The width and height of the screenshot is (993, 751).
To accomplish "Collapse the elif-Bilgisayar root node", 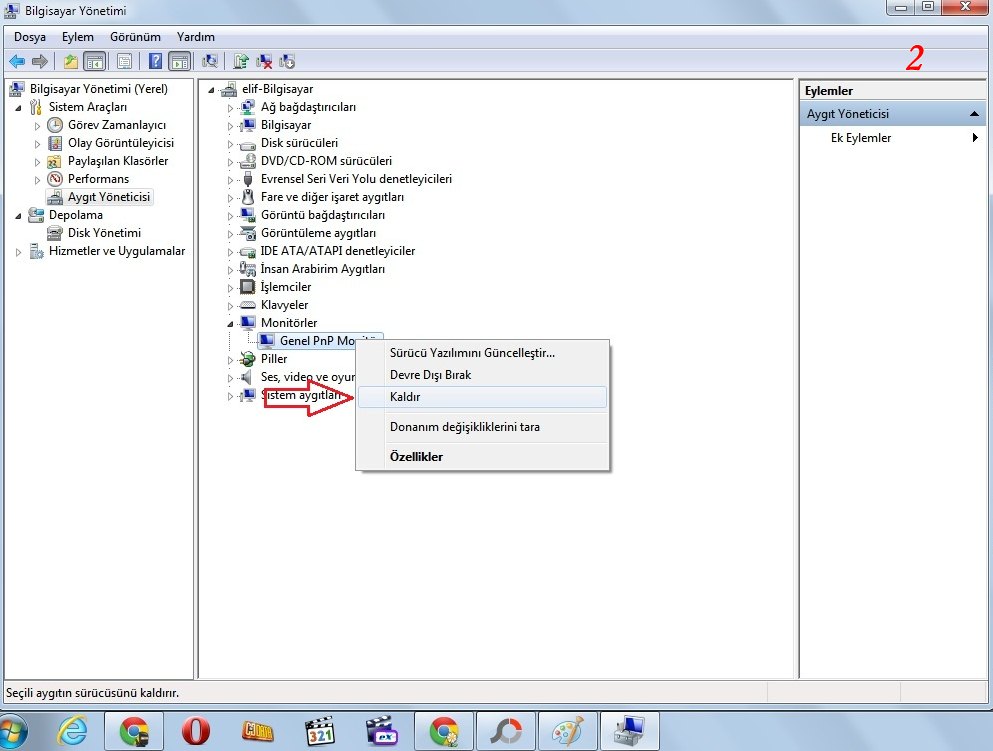I will click(212, 90).
